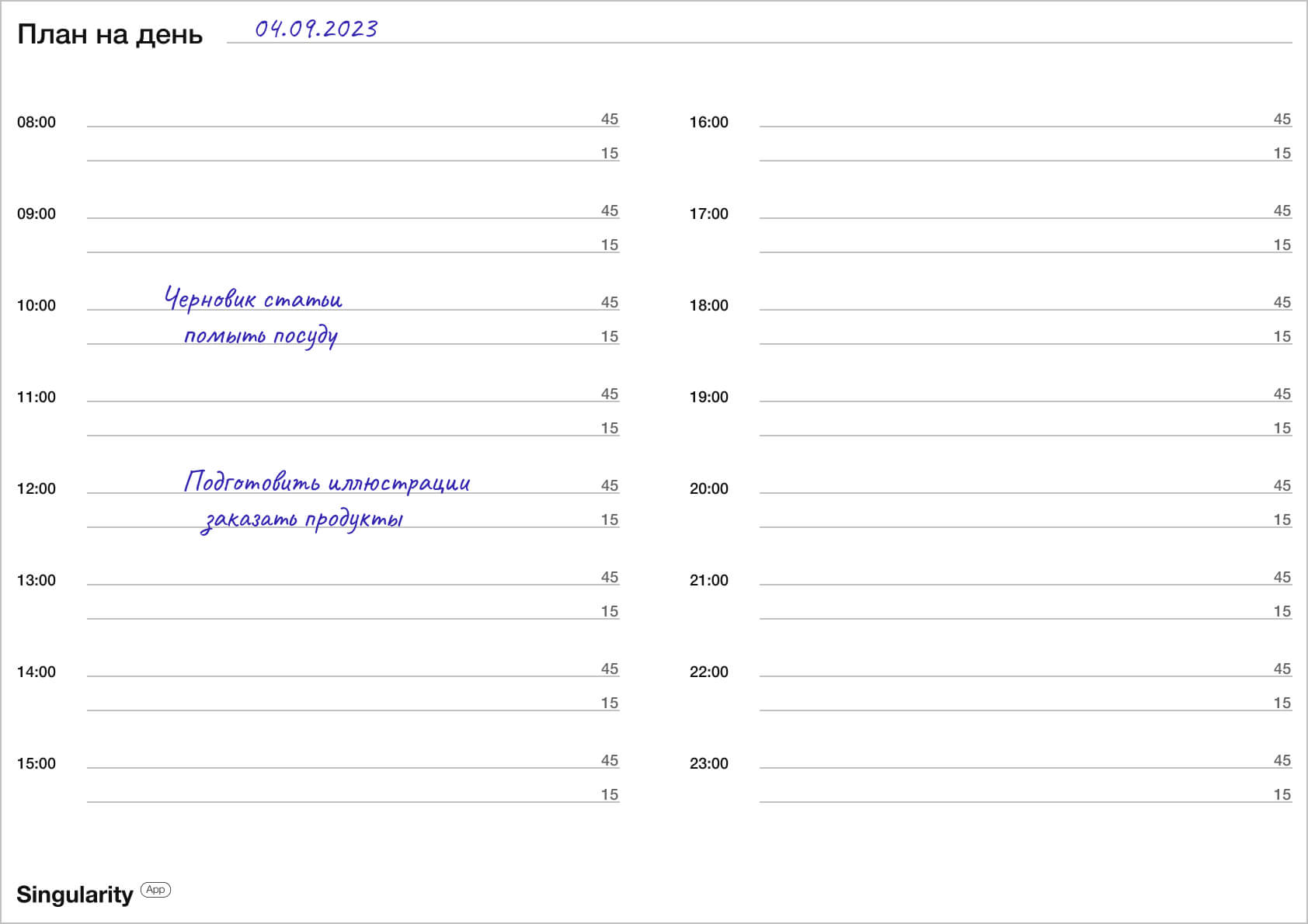Click the 21:00 time label
Viewport: 1308px width, 924px height.
pos(709,580)
